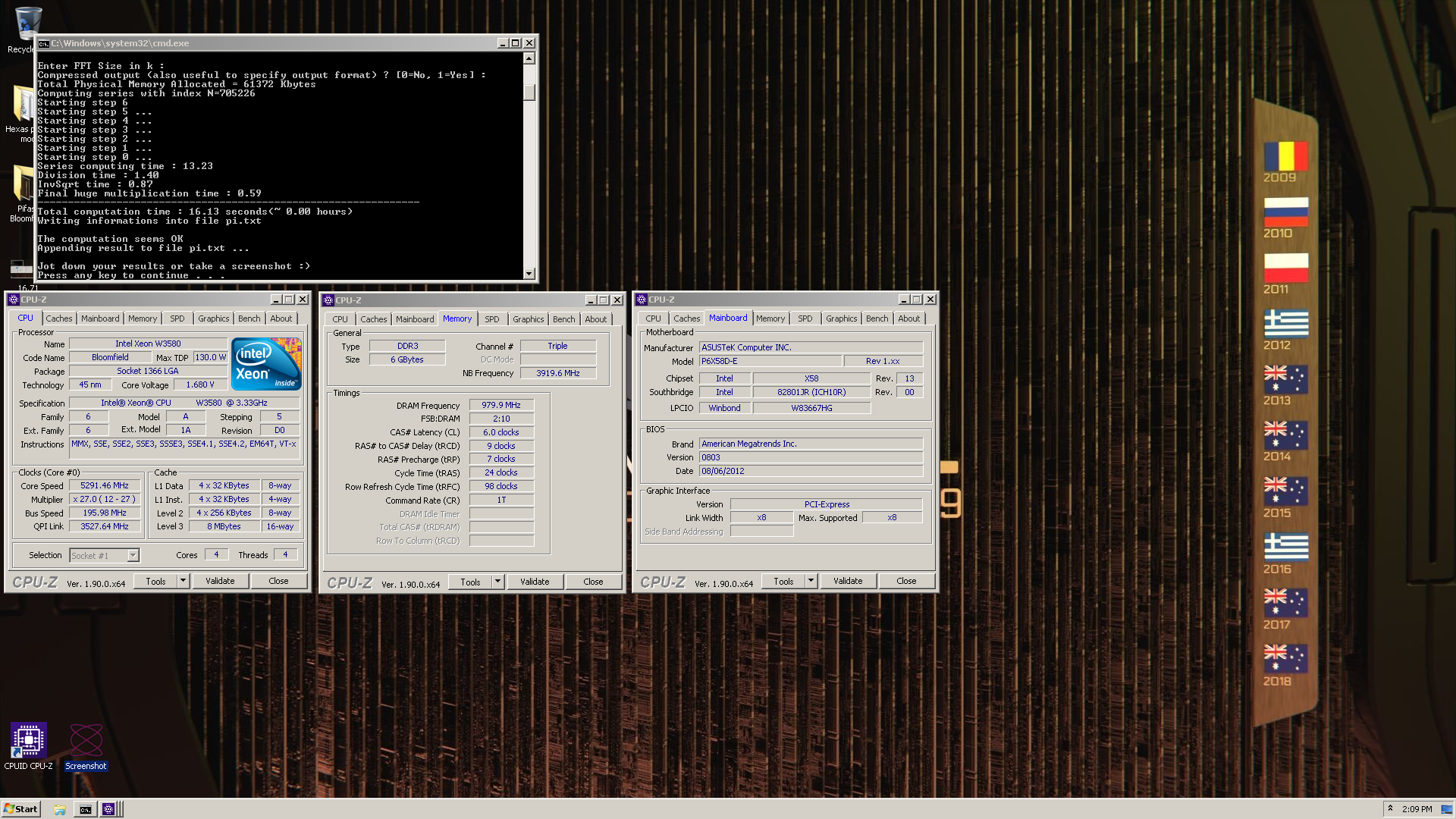The image size is (1456, 819).
Task: Click the cmd.exe title bar icon
Action: point(43,43)
